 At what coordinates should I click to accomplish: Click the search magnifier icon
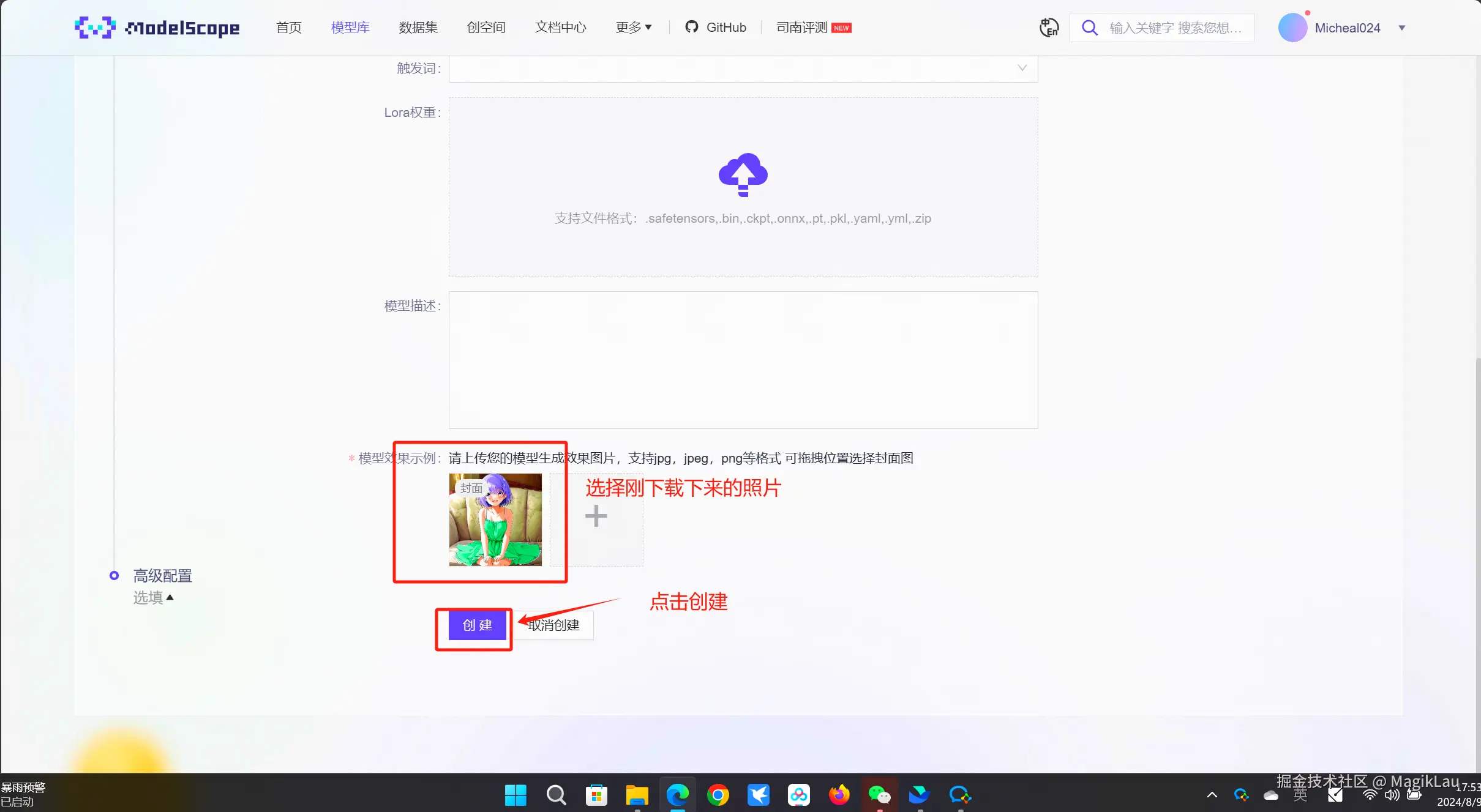click(1089, 28)
